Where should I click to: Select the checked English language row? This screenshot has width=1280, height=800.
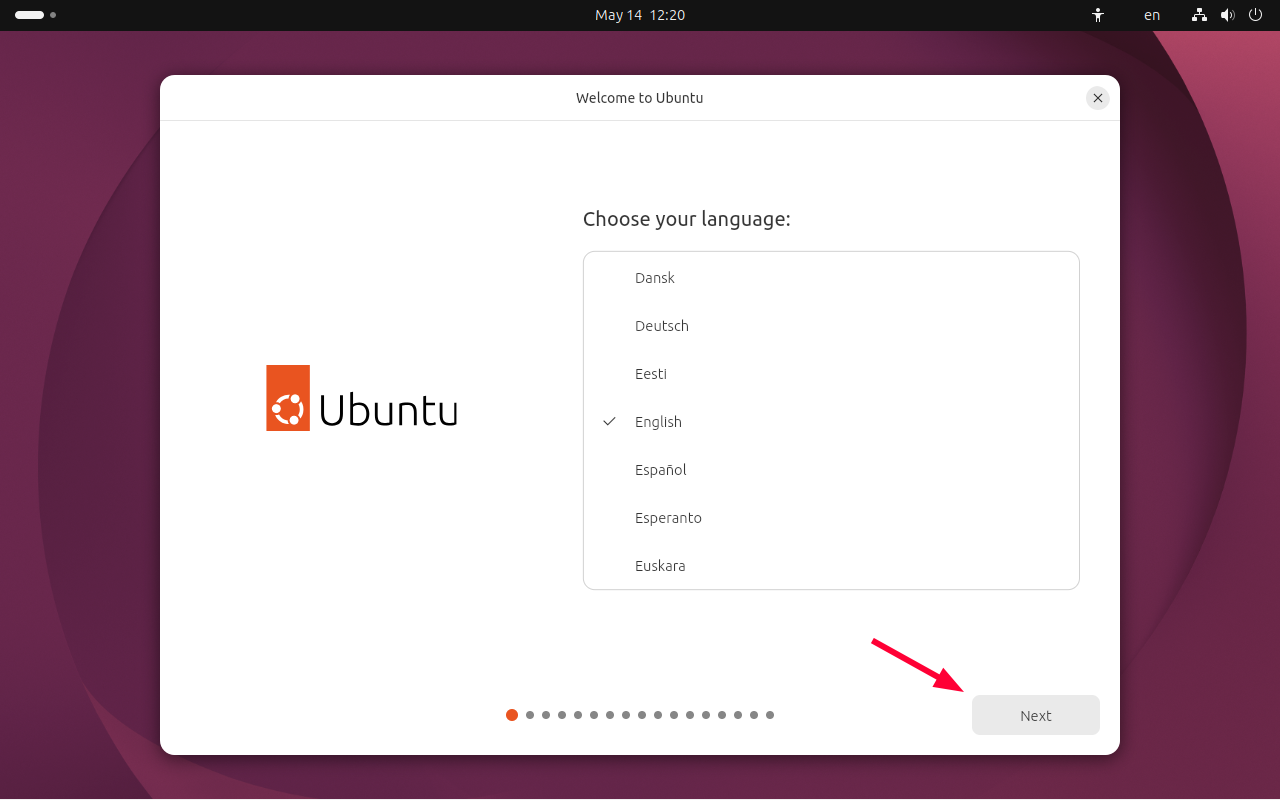[x=831, y=422]
